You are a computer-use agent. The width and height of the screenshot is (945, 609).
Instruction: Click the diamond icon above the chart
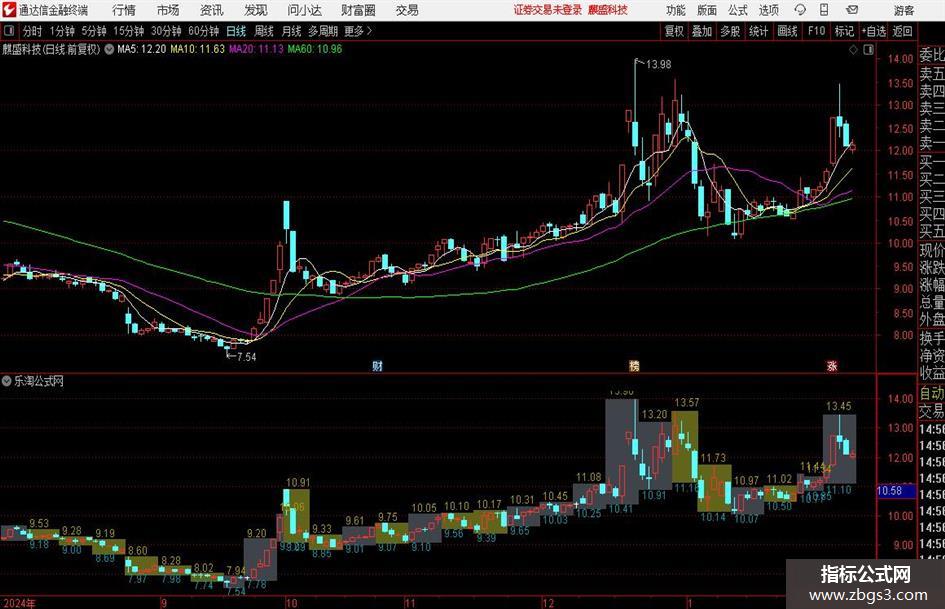coord(853,50)
